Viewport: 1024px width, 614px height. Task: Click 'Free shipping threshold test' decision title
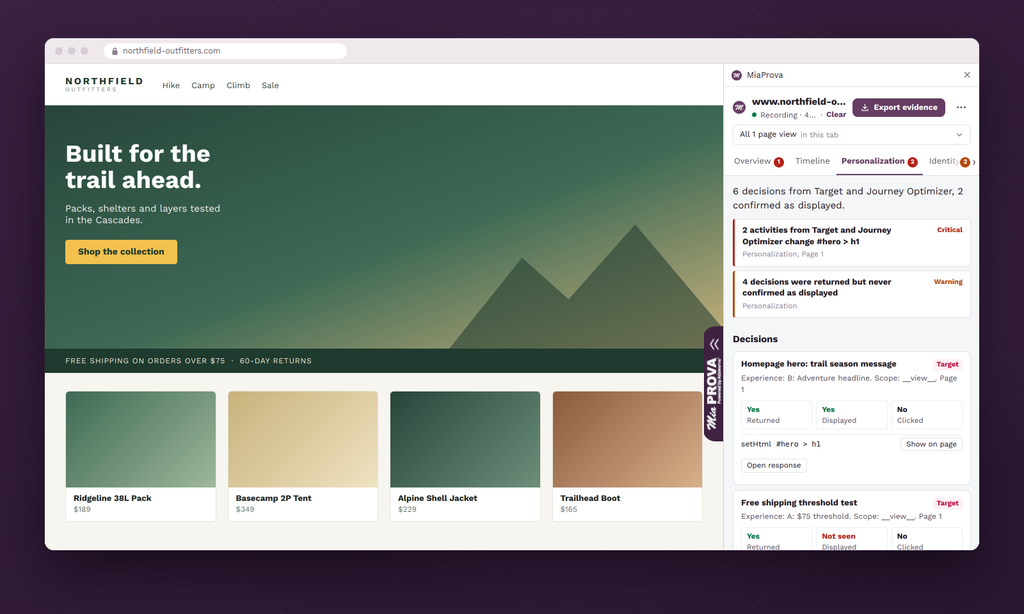[x=799, y=502]
